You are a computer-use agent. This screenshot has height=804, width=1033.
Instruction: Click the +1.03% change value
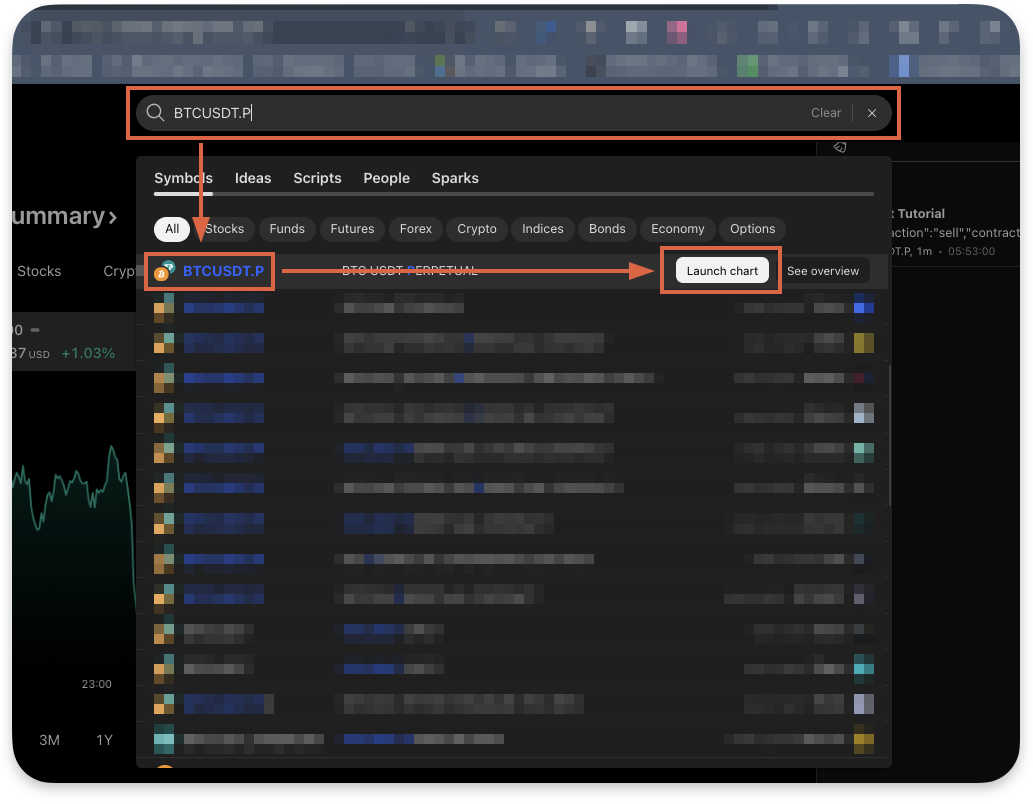(x=88, y=353)
